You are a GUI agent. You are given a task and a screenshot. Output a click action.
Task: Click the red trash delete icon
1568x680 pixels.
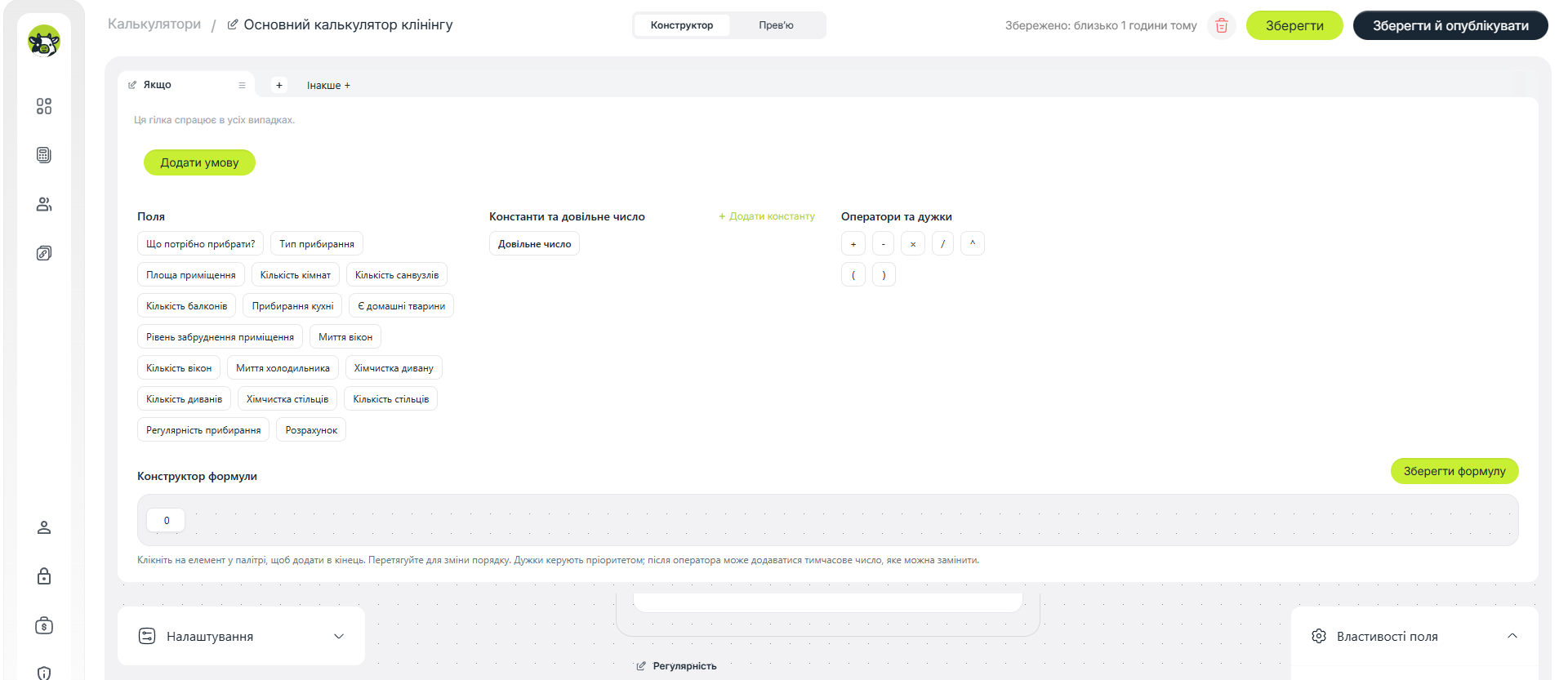coord(1222,25)
